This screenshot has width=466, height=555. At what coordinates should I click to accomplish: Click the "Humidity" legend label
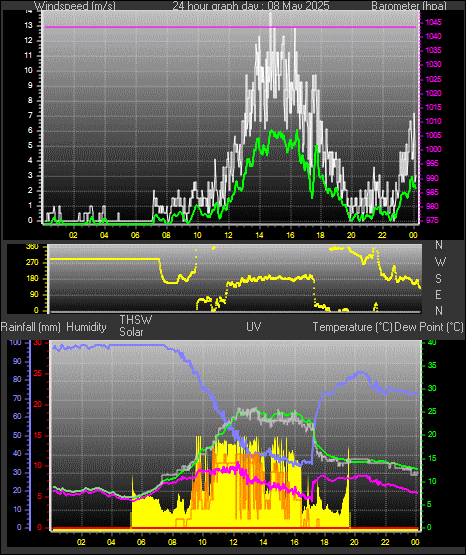pos(86,327)
